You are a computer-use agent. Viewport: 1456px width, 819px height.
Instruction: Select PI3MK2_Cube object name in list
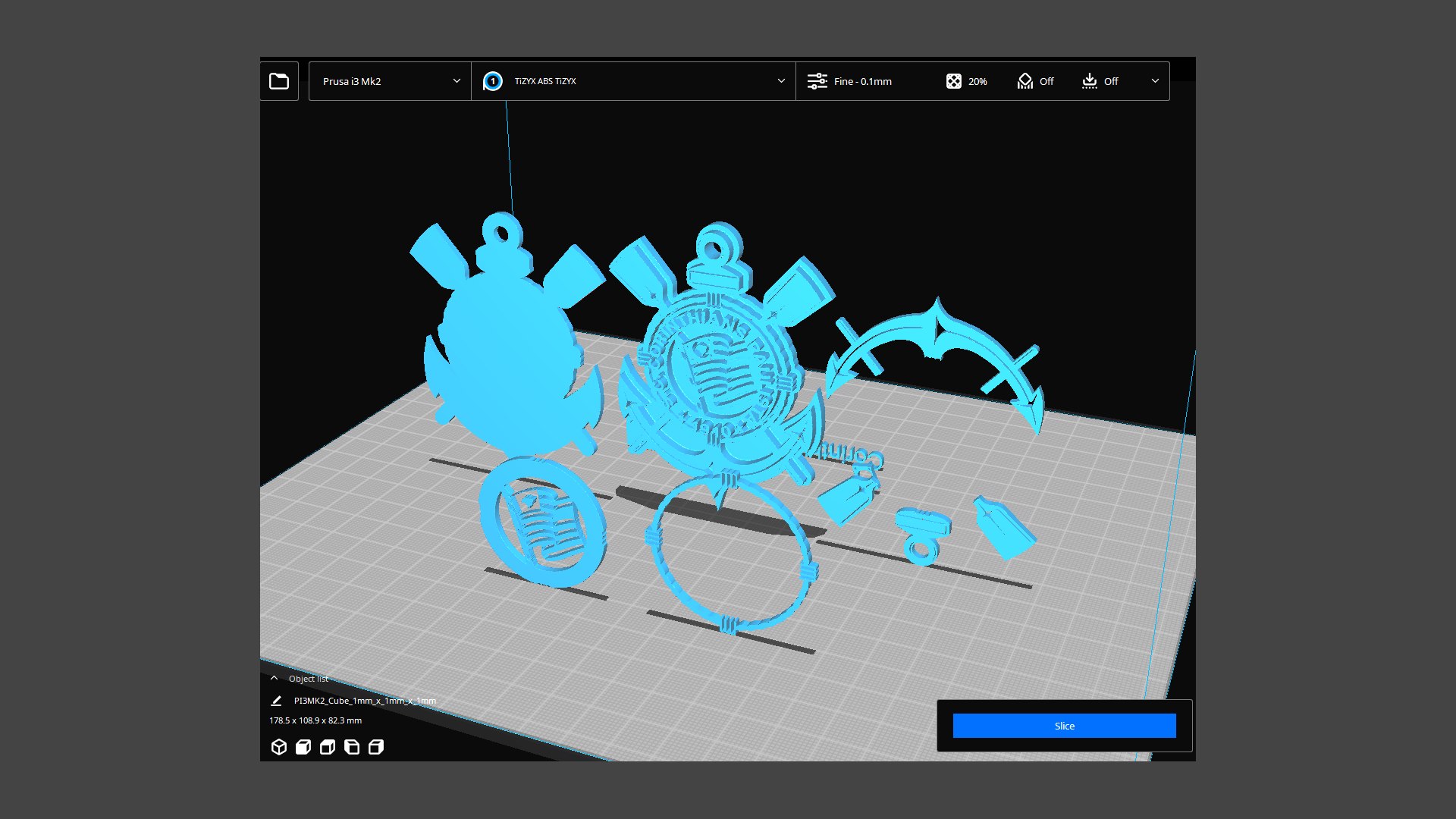coord(365,701)
